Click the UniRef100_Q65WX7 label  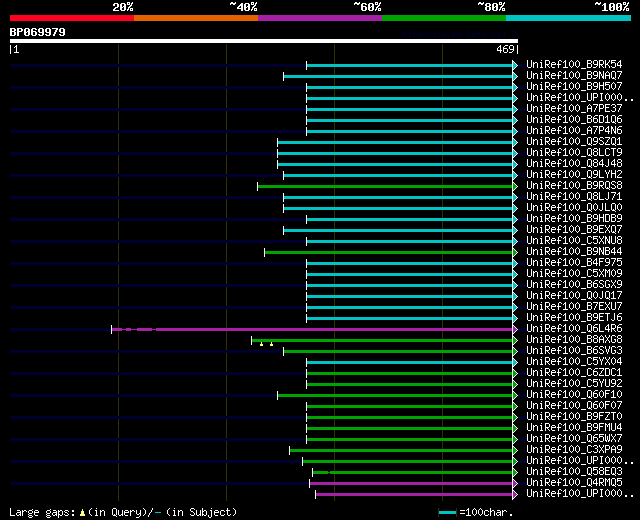point(574,439)
